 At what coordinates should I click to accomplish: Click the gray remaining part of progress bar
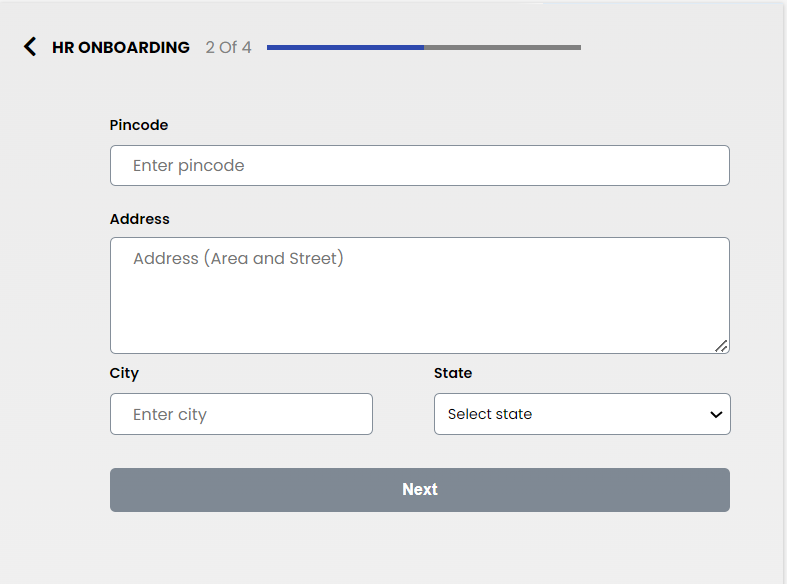502,47
